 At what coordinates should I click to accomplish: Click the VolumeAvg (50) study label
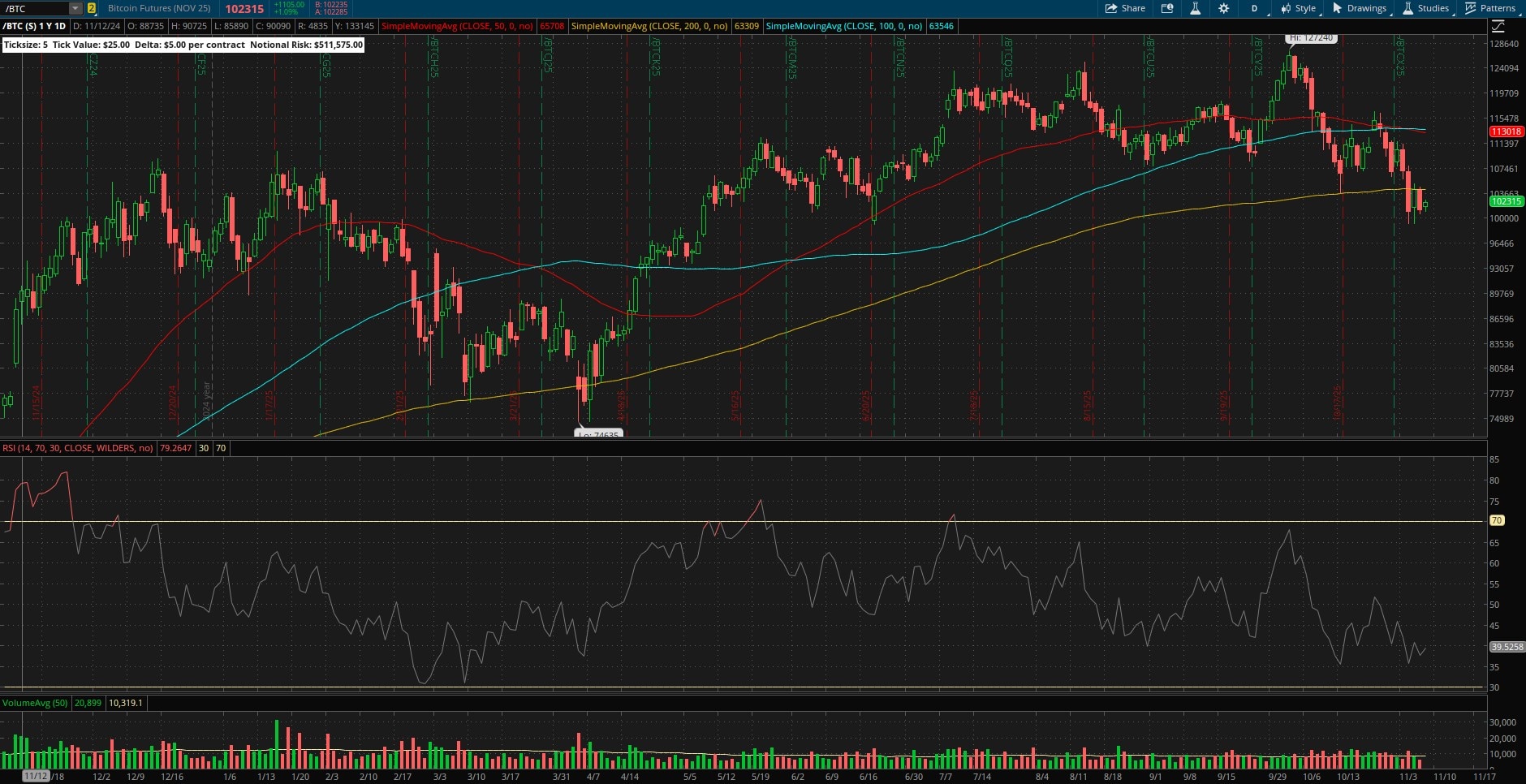[x=35, y=703]
